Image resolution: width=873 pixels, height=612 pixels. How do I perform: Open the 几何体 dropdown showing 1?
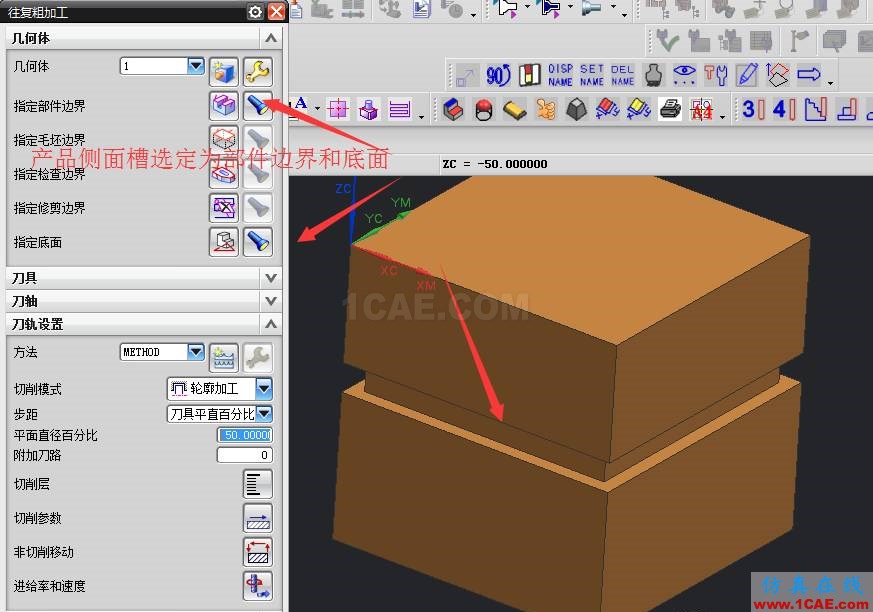pyautogui.click(x=195, y=66)
